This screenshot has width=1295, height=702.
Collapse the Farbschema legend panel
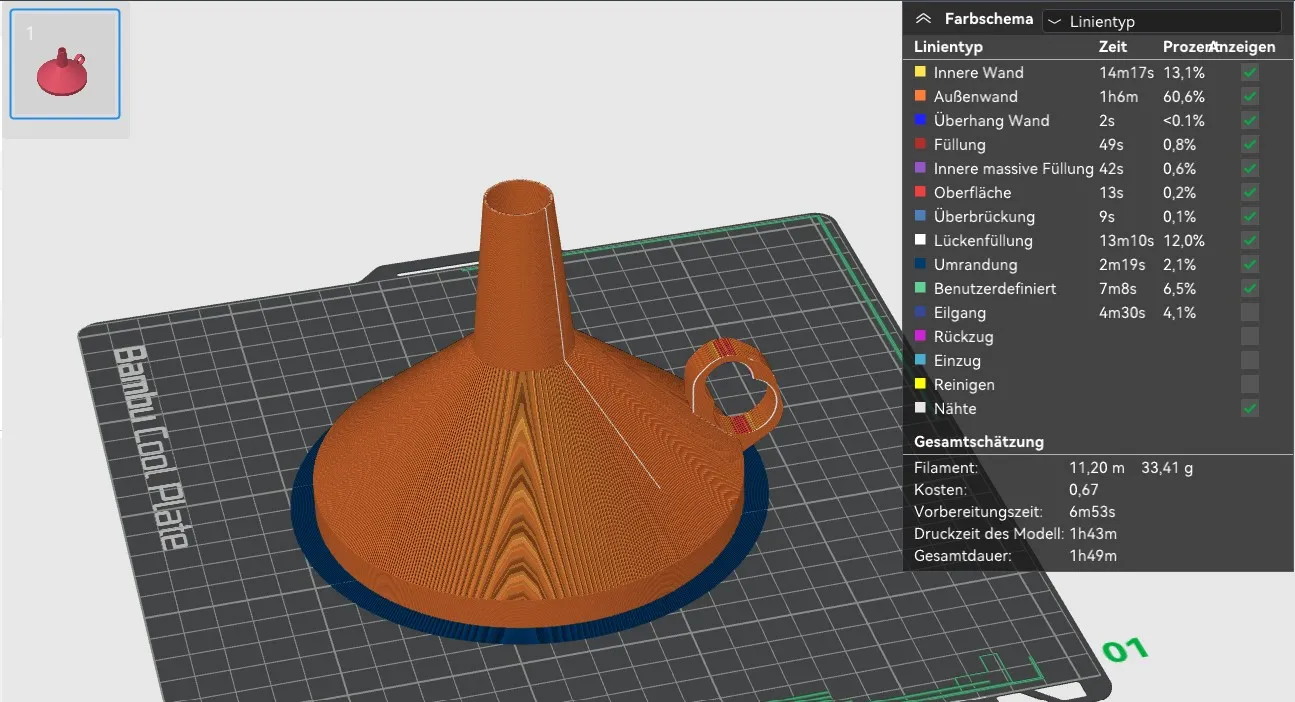pyautogui.click(x=923, y=19)
